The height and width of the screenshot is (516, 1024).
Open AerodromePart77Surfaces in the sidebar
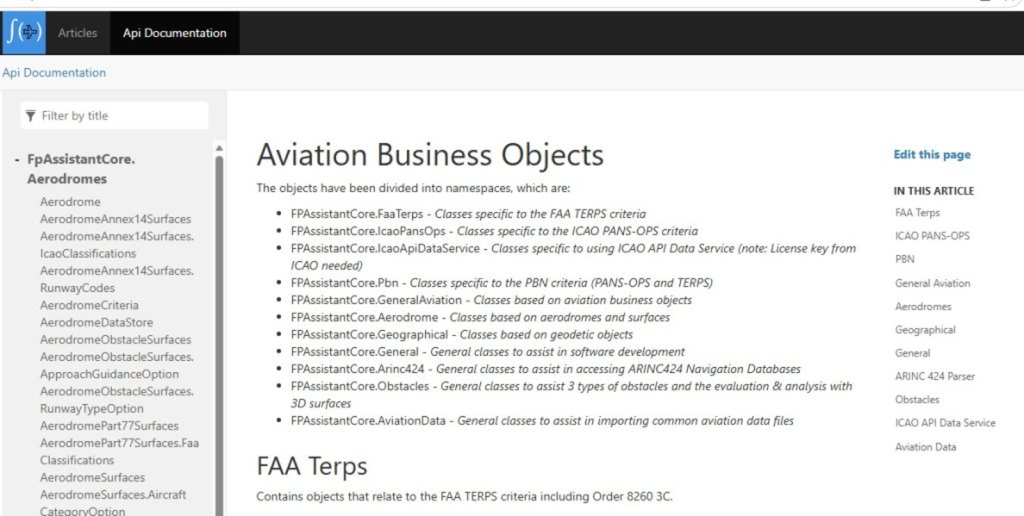click(x=109, y=426)
